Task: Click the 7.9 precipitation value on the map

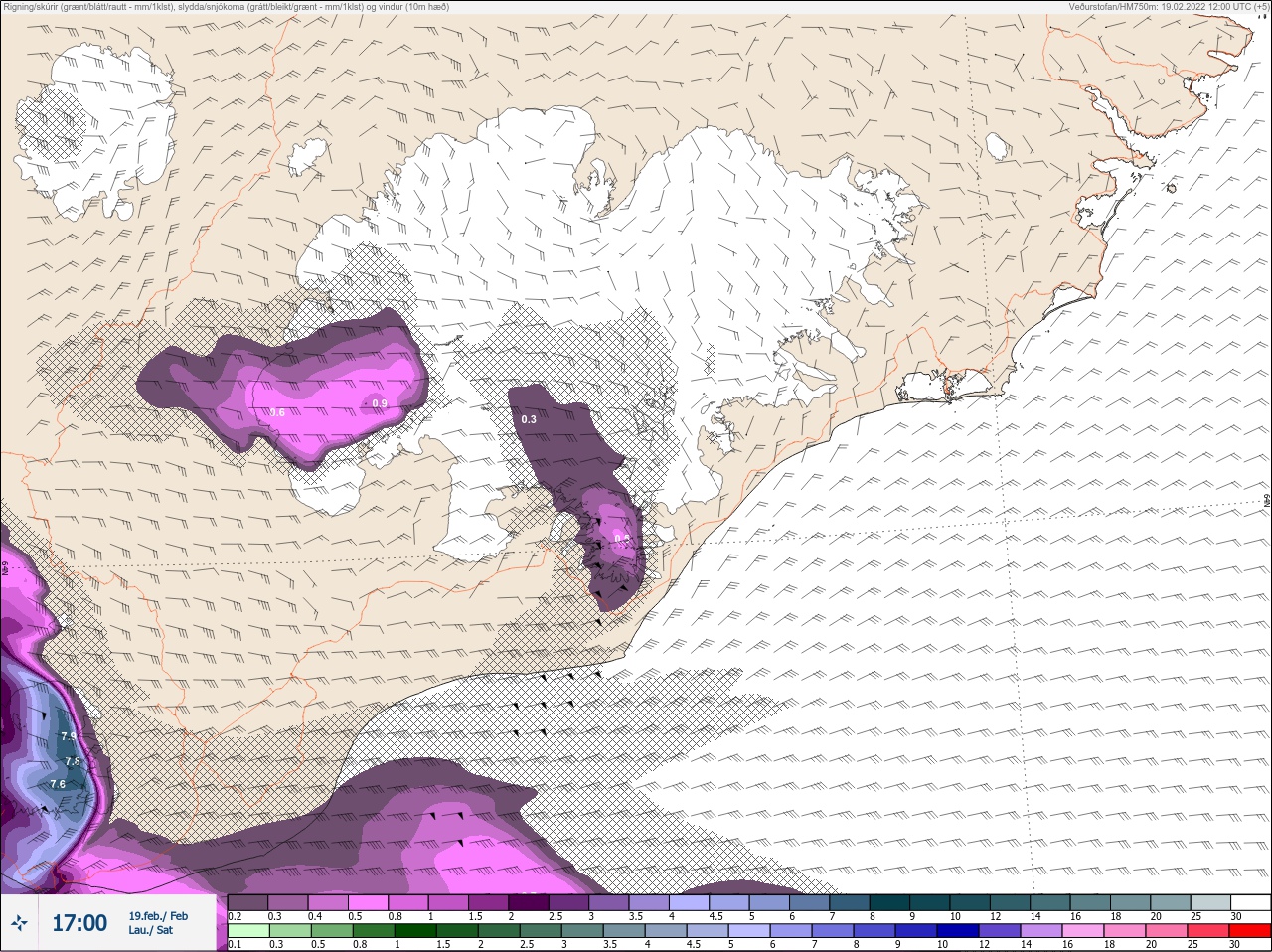Action: 69,736
